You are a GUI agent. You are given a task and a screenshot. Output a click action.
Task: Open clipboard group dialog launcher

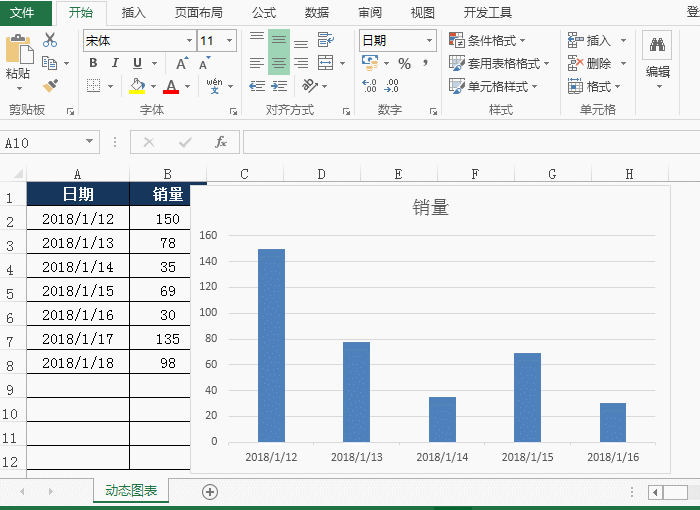pyautogui.click(x=71, y=111)
